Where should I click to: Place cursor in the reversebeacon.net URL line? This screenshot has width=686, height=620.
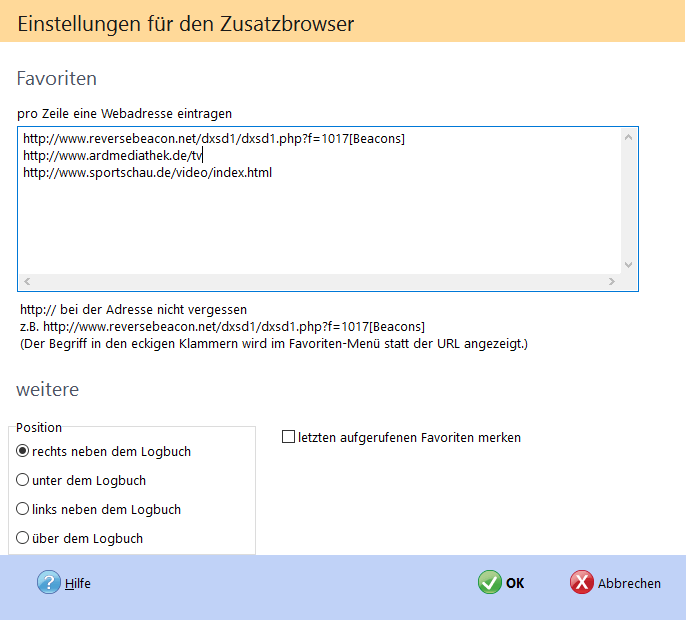(213, 139)
